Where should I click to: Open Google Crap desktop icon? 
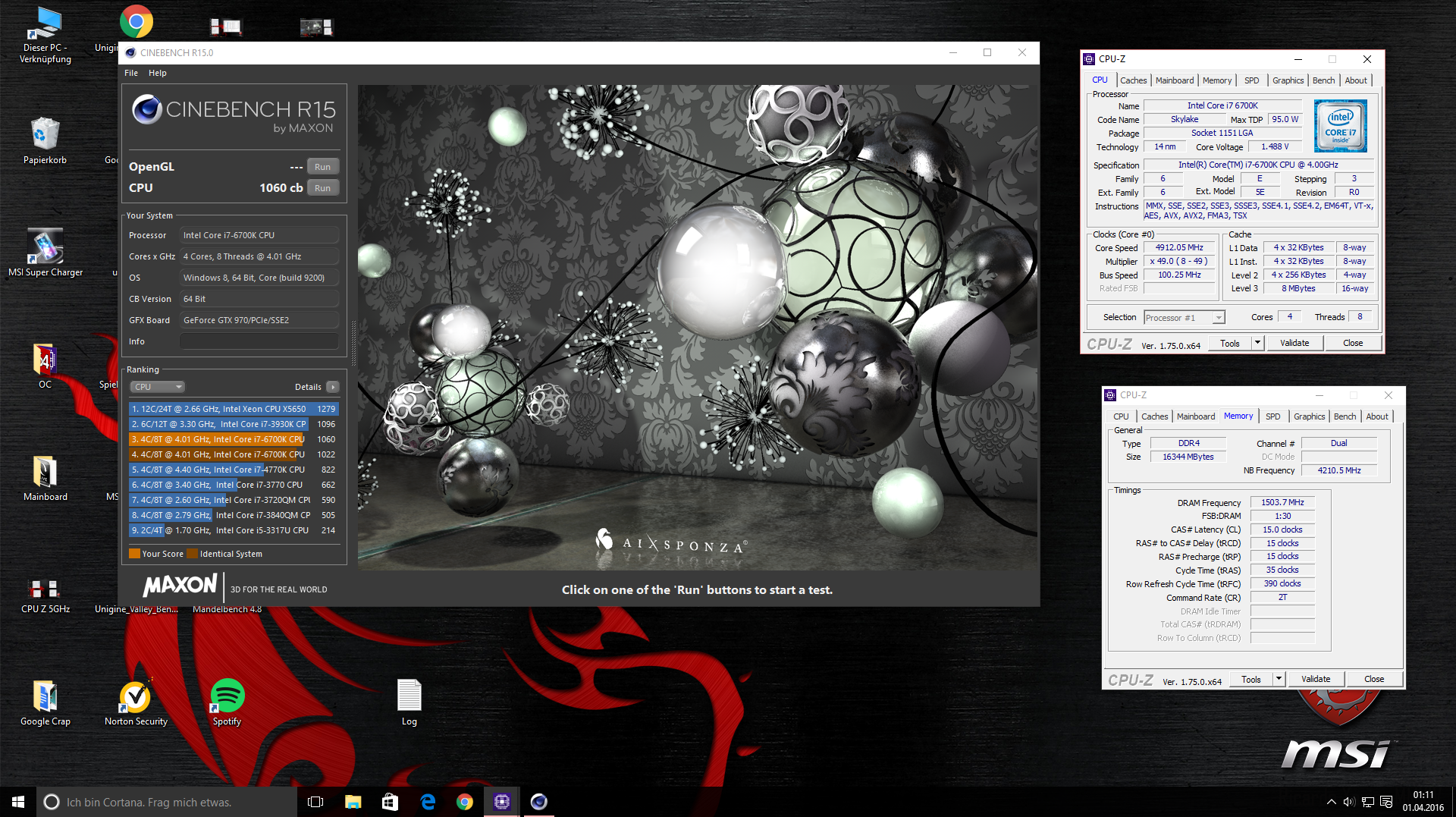click(x=45, y=702)
